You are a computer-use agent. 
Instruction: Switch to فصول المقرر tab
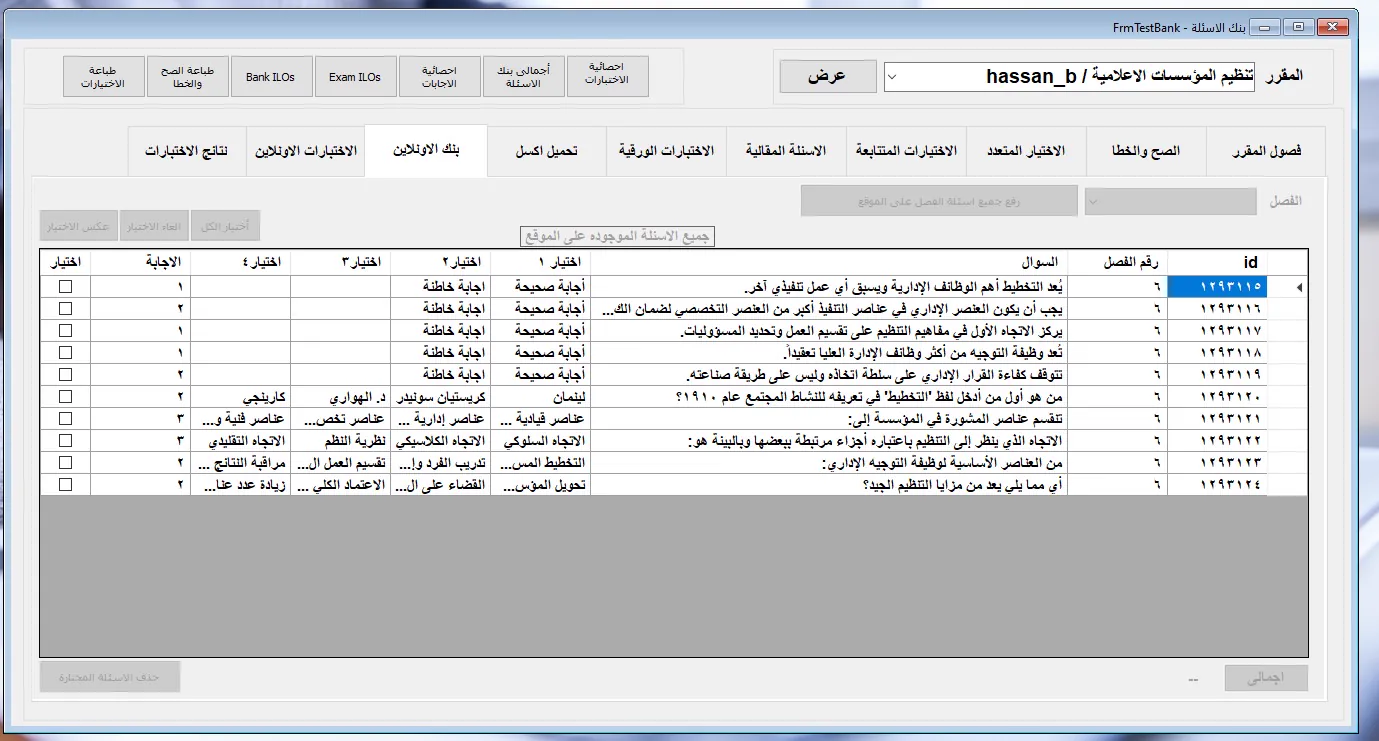click(1266, 152)
